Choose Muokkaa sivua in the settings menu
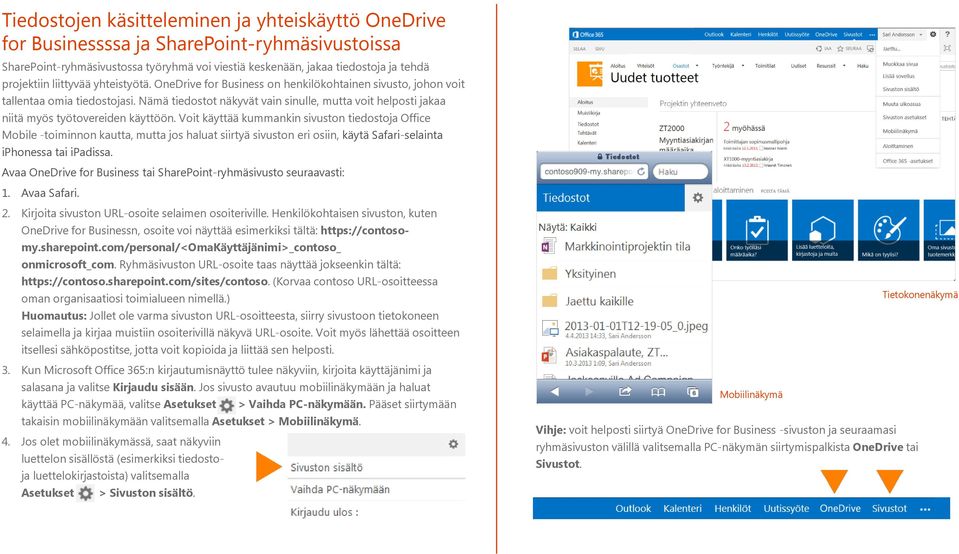959x554 pixels. click(900, 64)
